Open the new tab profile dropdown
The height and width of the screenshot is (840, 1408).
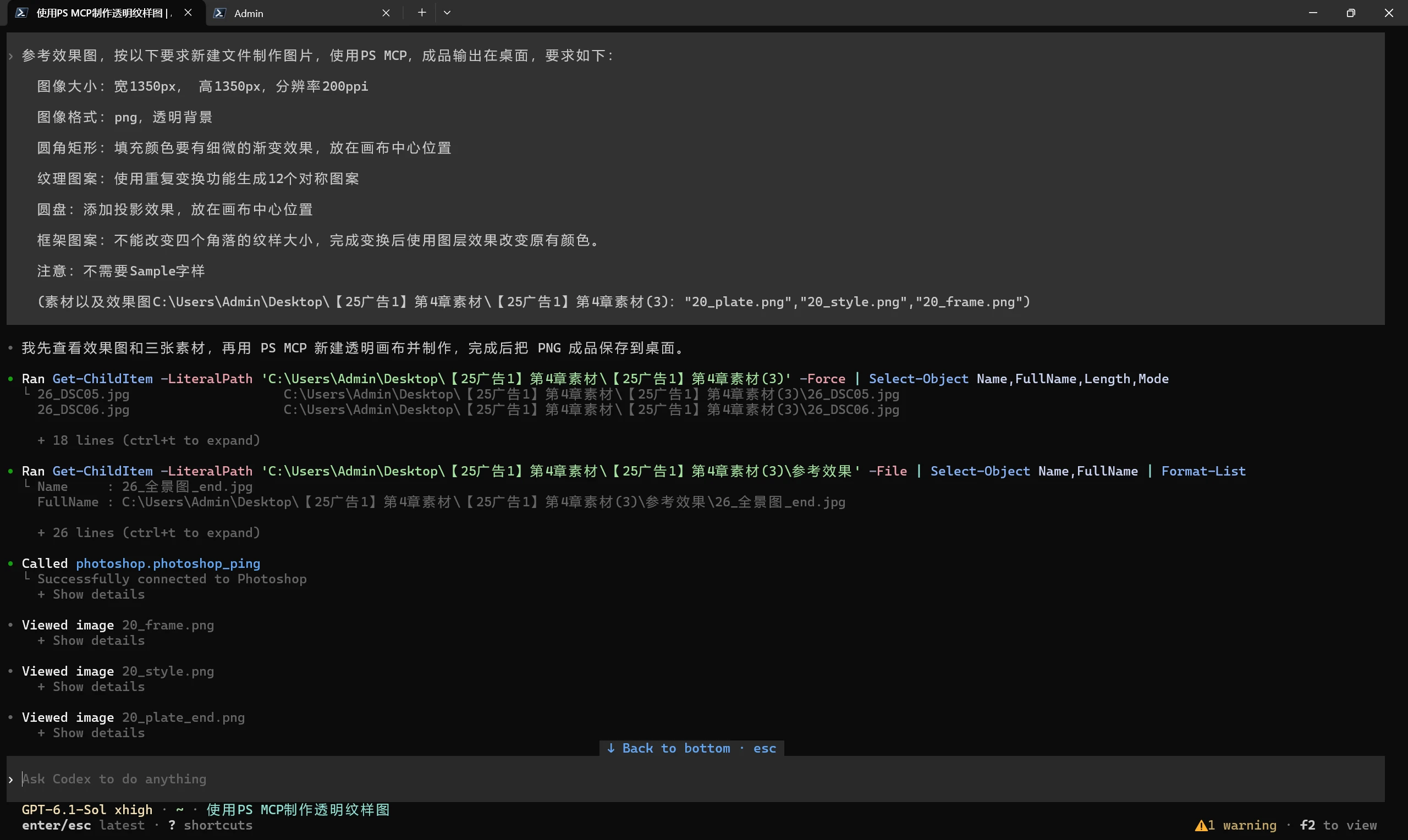point(447,13)
